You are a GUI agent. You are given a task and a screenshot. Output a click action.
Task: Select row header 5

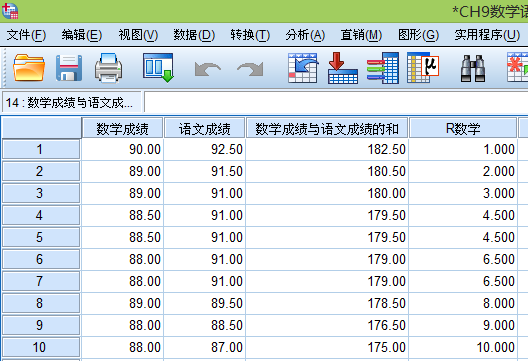point(41,237)
